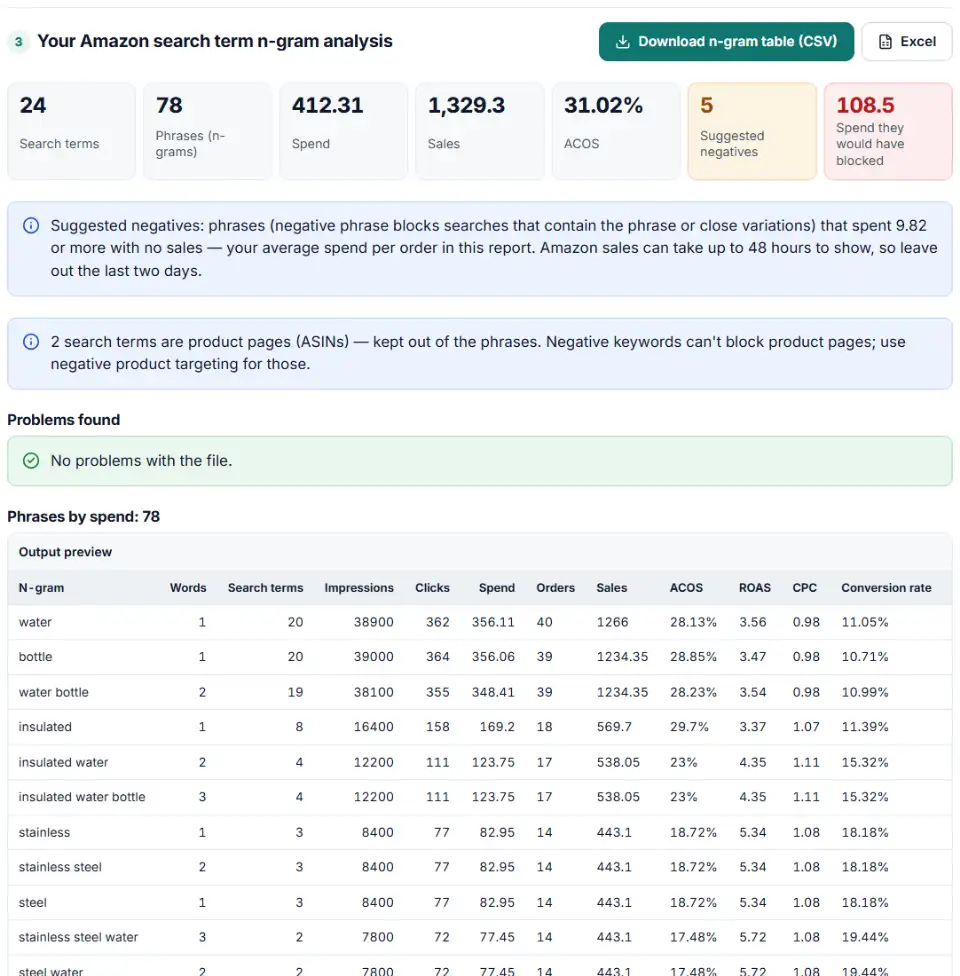This screenshot has width=960, height=976.
Task: Click the 39000 impressions value for bottle
Action: click(374, 657)
